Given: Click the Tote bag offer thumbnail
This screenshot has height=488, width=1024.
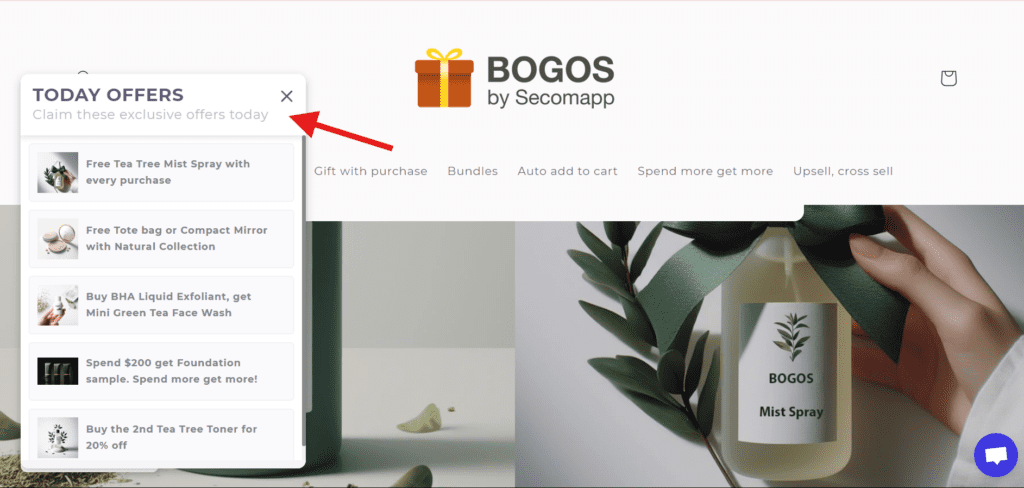Looking at the screenshot, I should [x=57, y=239].
